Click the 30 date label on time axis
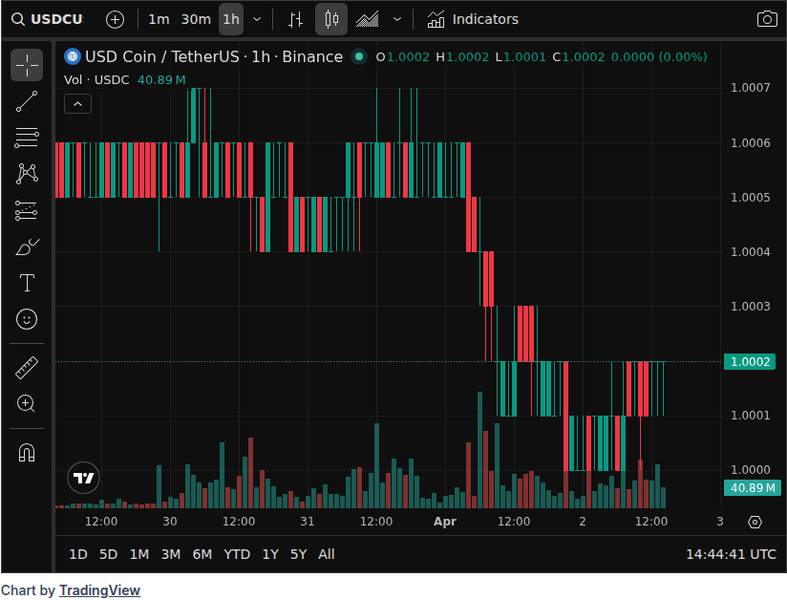 tap(170, 522)
